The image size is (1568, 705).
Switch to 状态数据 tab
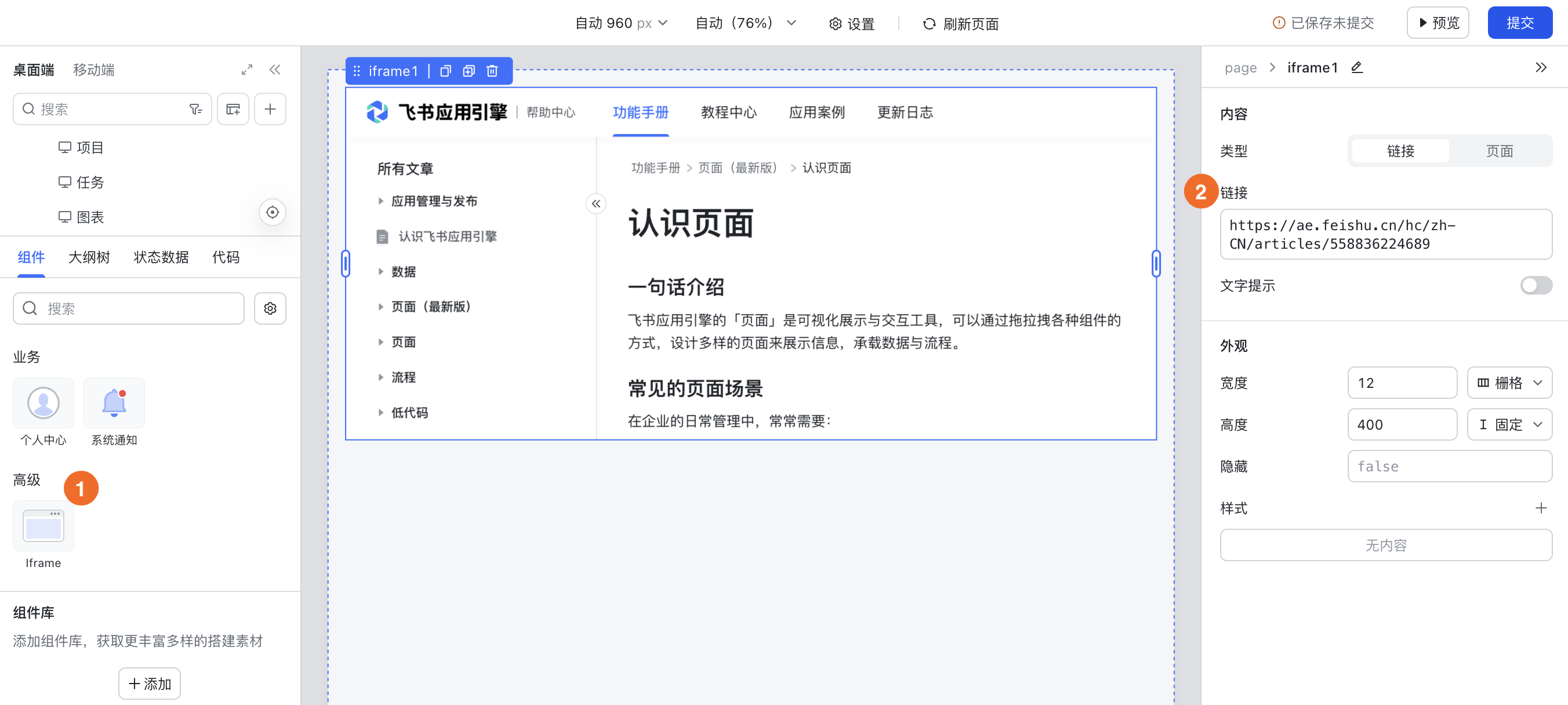click(x=161, y=257)
